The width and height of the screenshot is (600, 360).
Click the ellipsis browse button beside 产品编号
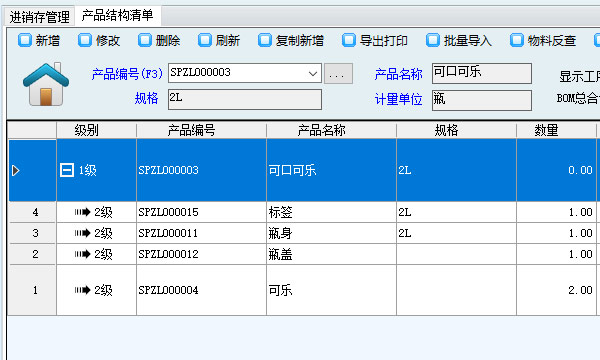(338, 73)
